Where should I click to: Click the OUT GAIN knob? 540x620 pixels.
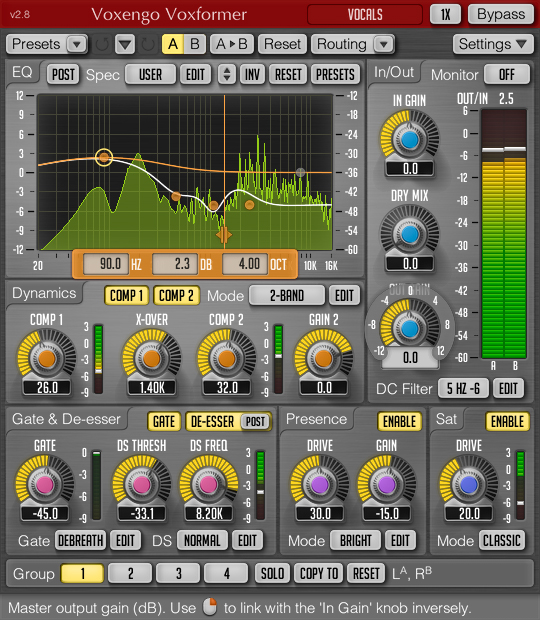point(410,328)
